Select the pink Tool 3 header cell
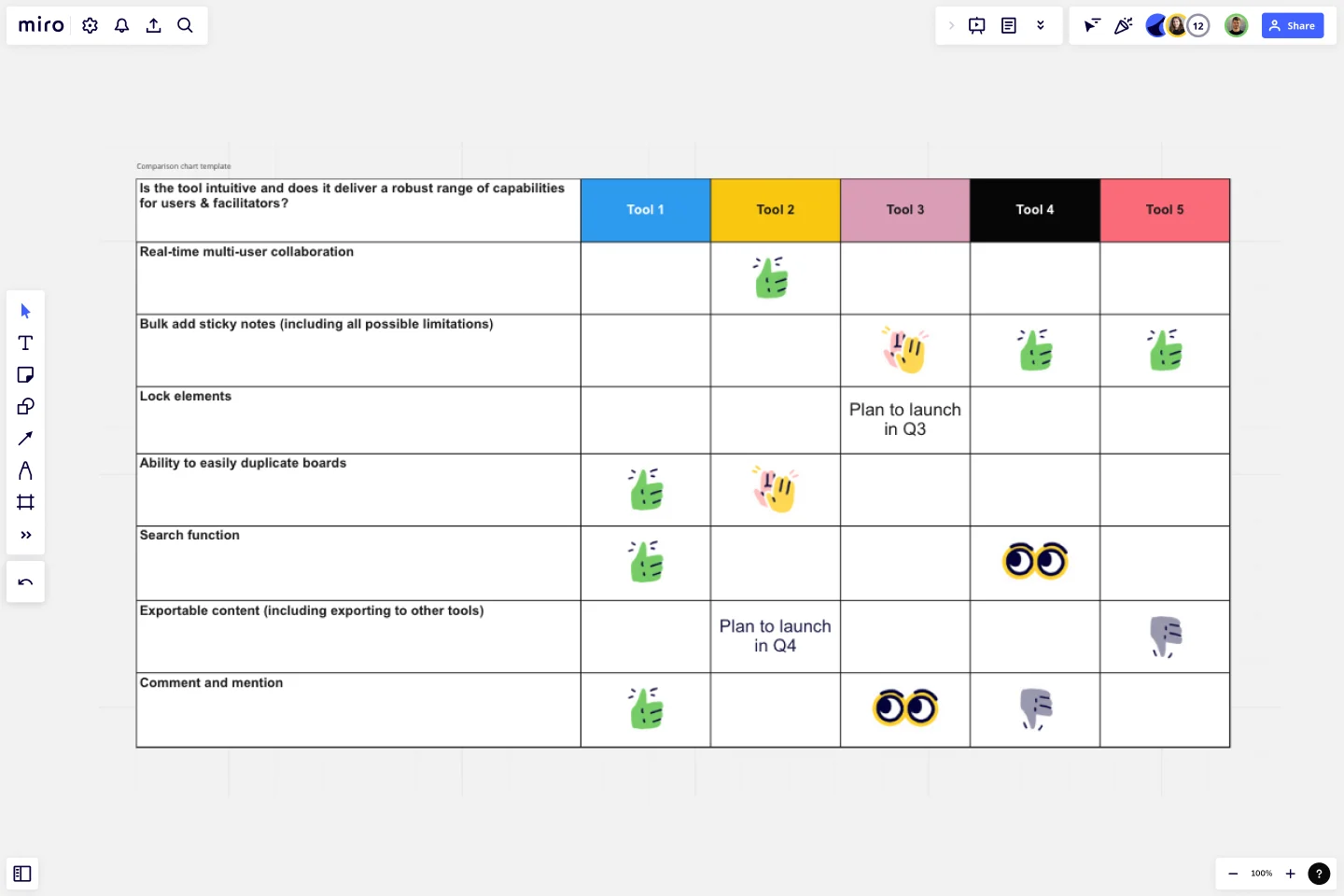The width and height of the screenshot is (1344, 896). pyautogui.click(x=904, y=210)
